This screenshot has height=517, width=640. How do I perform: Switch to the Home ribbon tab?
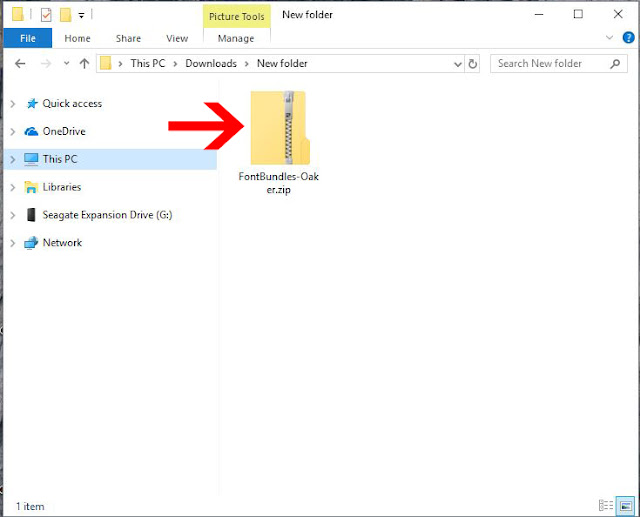77,38
